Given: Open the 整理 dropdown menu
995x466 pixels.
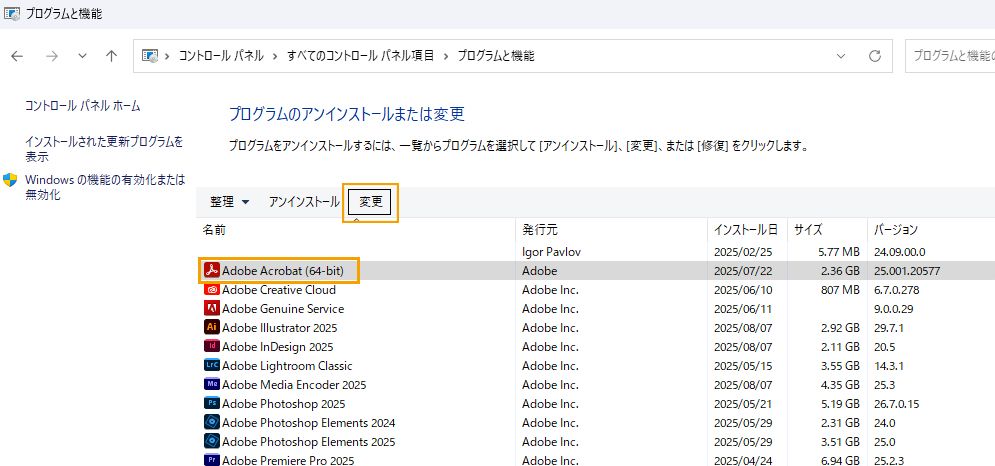Looking at the screenshot, I should [229, 202].
